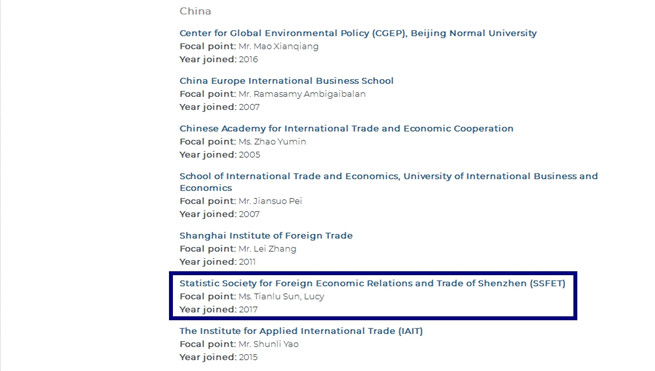Open China Europe International Business School link
The height and width of the screenshot is (371, 655).
(287, 81)
